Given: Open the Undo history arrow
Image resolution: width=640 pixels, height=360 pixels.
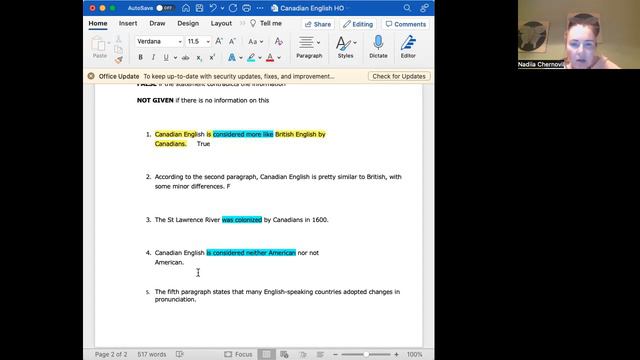Looking at the screenshot, I should click(x=222, y=8).
